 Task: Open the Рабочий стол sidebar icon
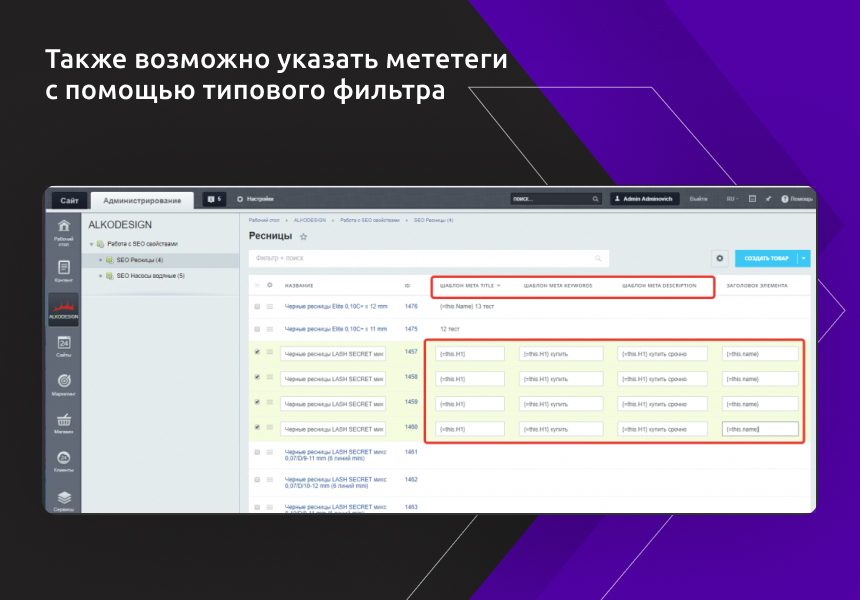[65, 227]
